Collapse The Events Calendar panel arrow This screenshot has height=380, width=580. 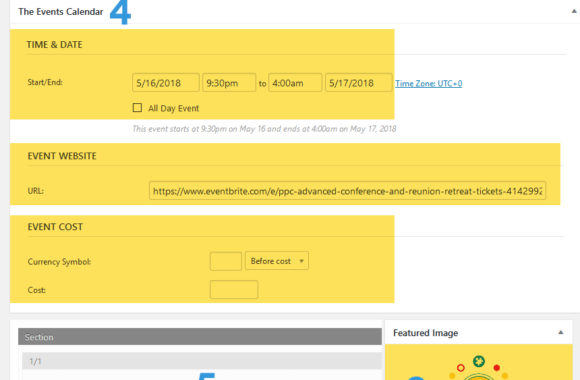pyautogui.click(x=574, y=11)
